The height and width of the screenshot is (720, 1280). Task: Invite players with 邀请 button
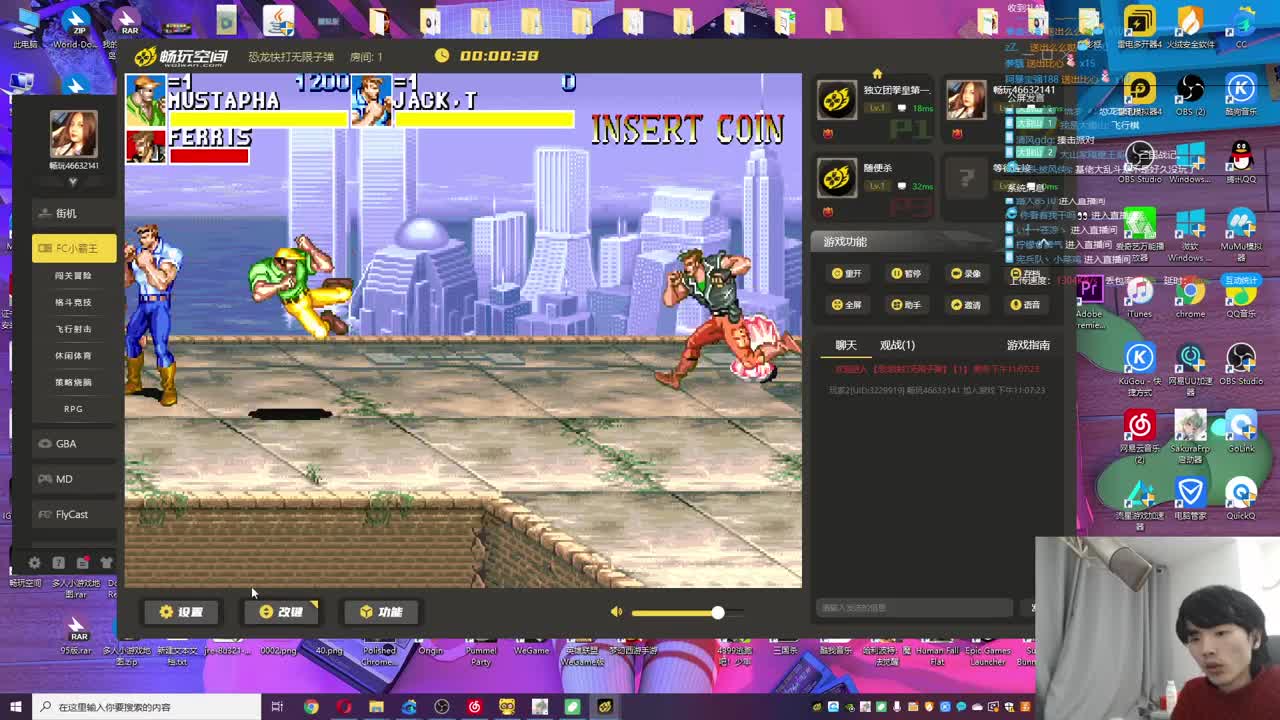pos(966,304)
